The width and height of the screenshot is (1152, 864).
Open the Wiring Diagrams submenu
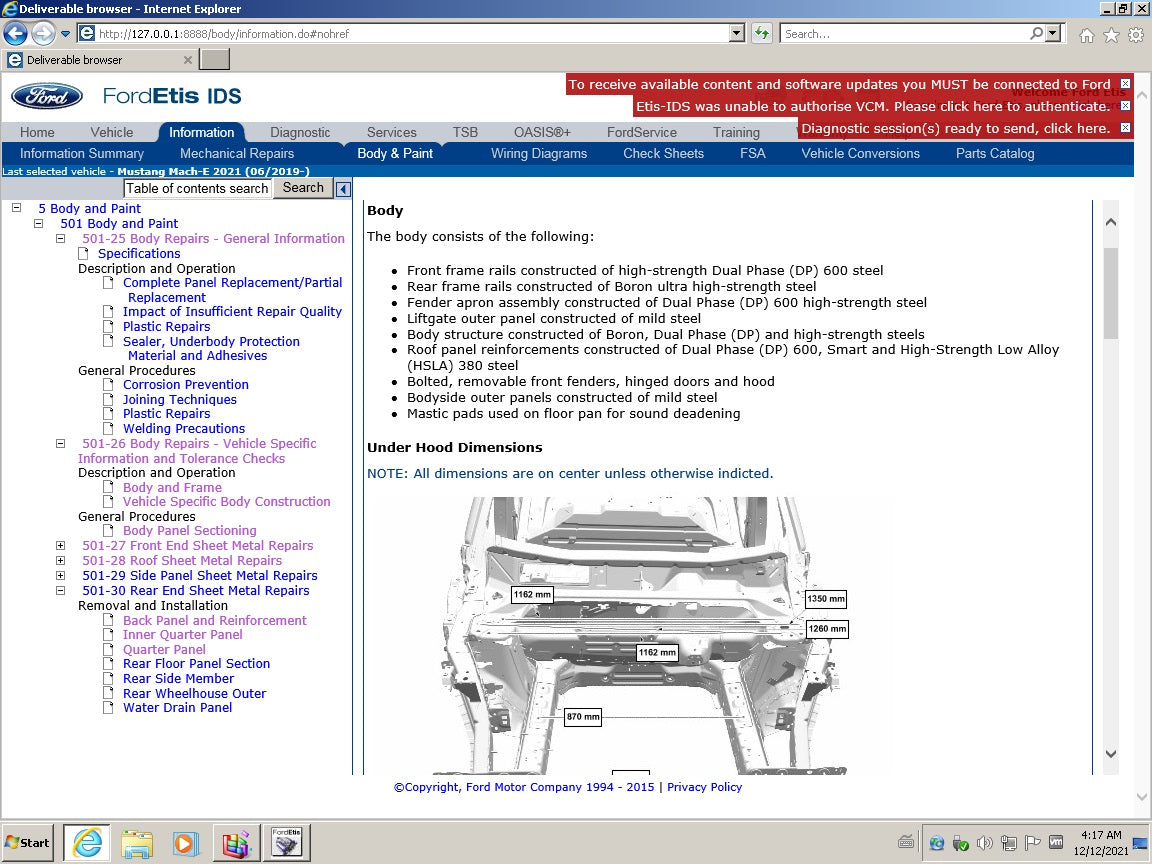tap(538, 153)
